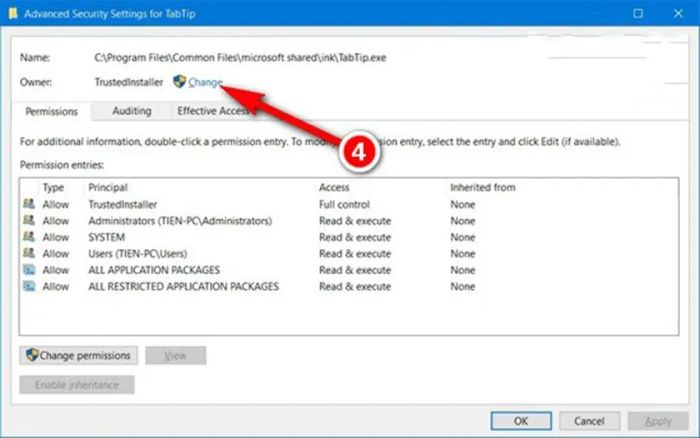Screen dimensions: 700x438
Task: Click Full control in the TrustedInstaller row
Action: click(x=344, y=204)
